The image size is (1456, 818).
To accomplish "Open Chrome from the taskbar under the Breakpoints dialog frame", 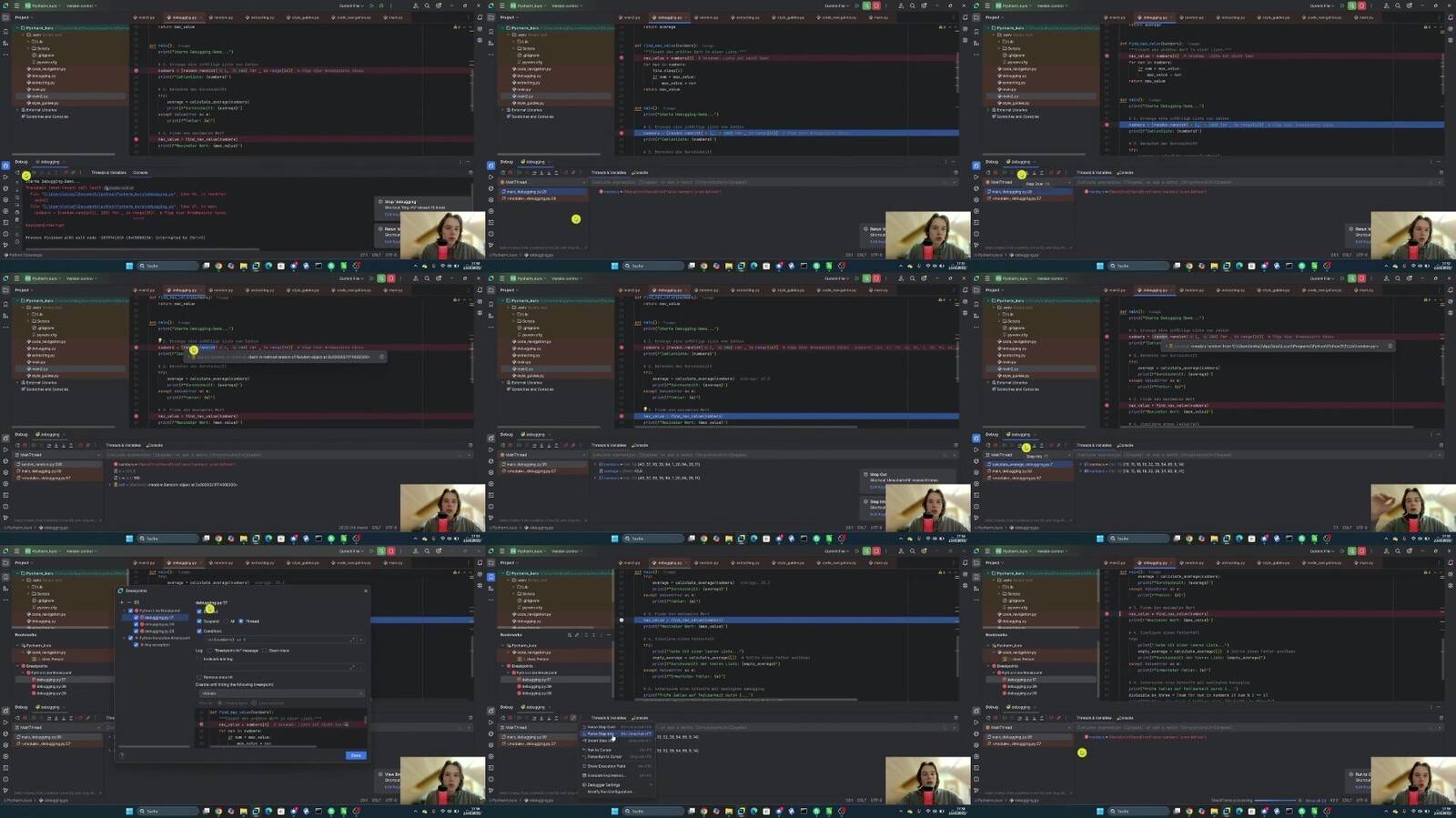I will 218,810.
